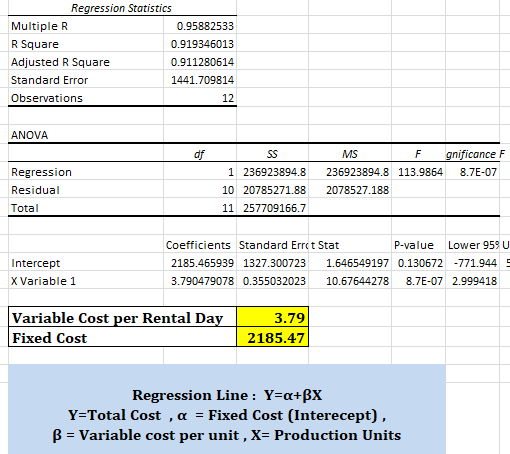Select the ANOVA heading cell
The height and width of the screenshot is (454, 510).
(86, 135)
